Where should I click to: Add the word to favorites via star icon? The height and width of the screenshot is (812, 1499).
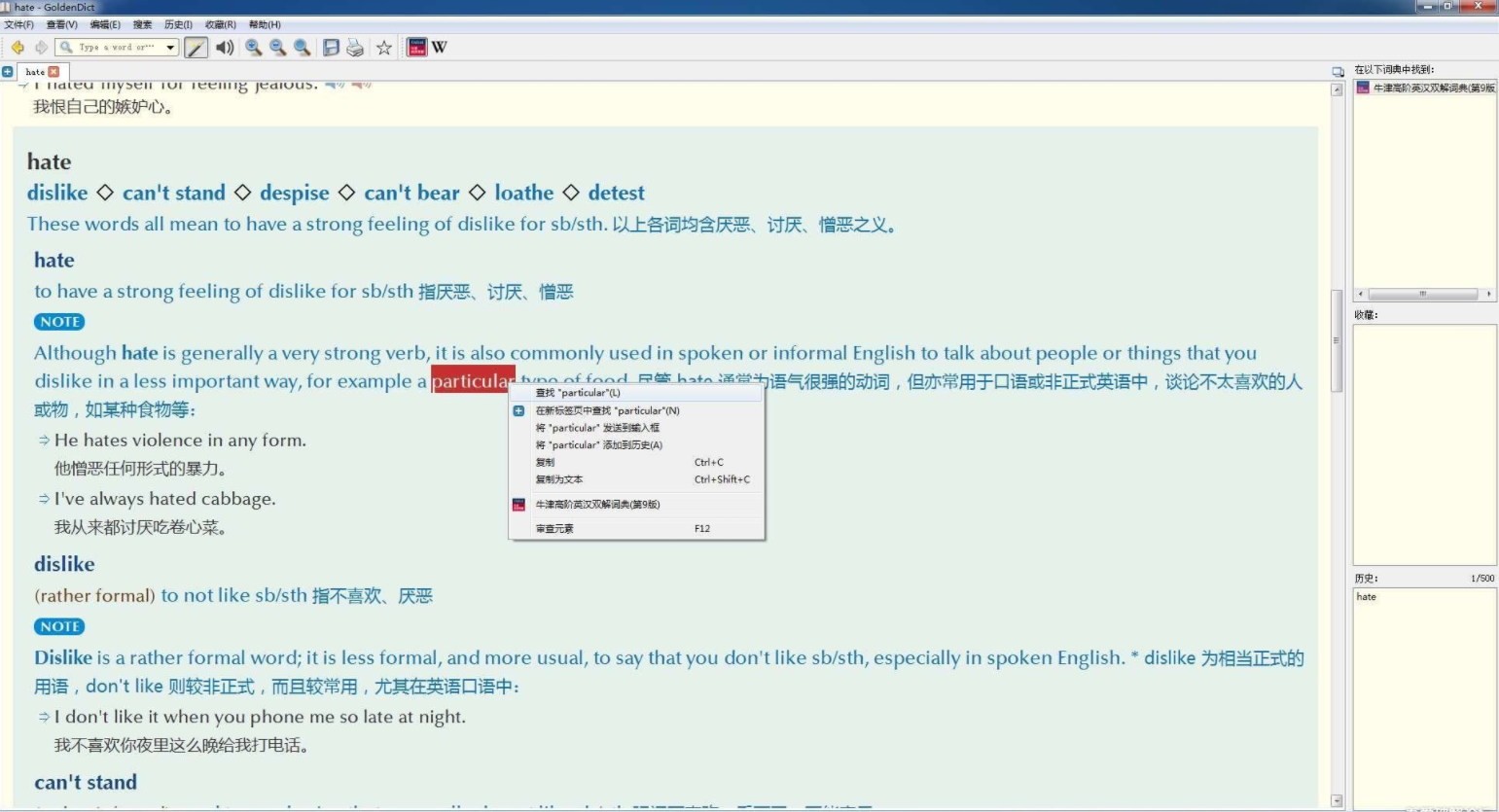384,48
